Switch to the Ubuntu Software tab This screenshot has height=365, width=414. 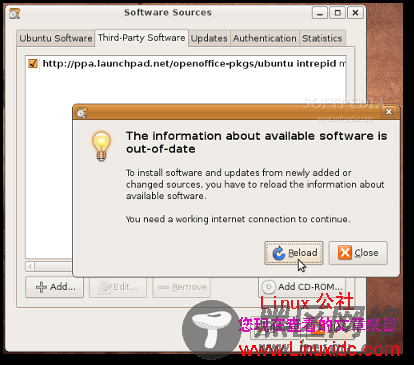(56, 38)
